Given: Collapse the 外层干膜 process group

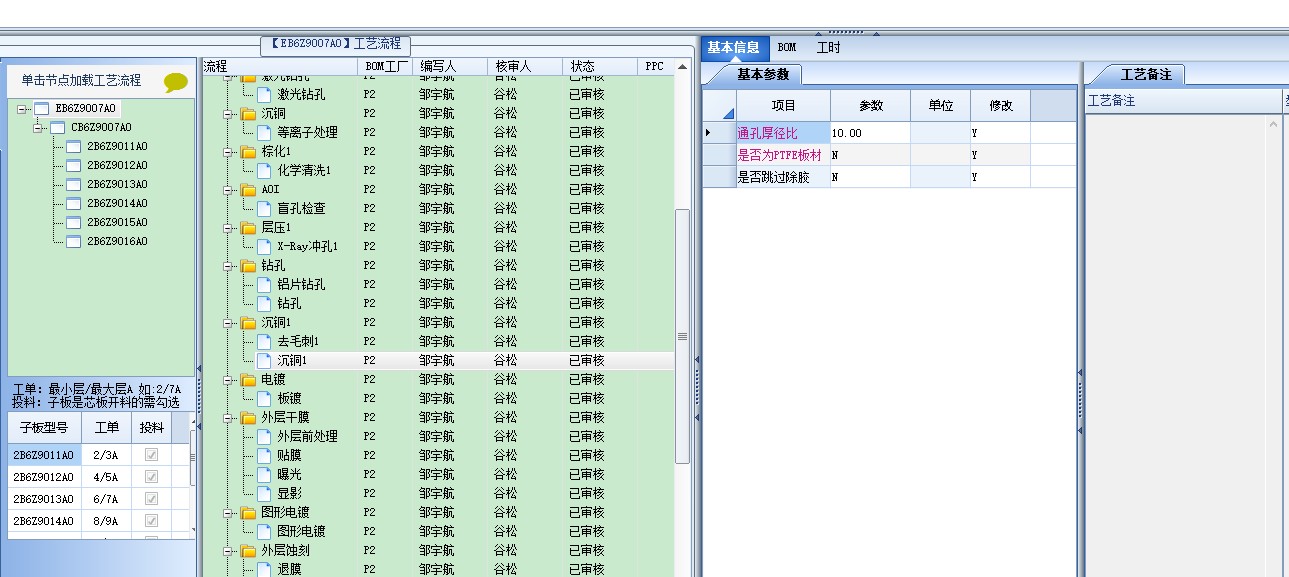Looking at the screenshot, I should click(x=229, y=417).
